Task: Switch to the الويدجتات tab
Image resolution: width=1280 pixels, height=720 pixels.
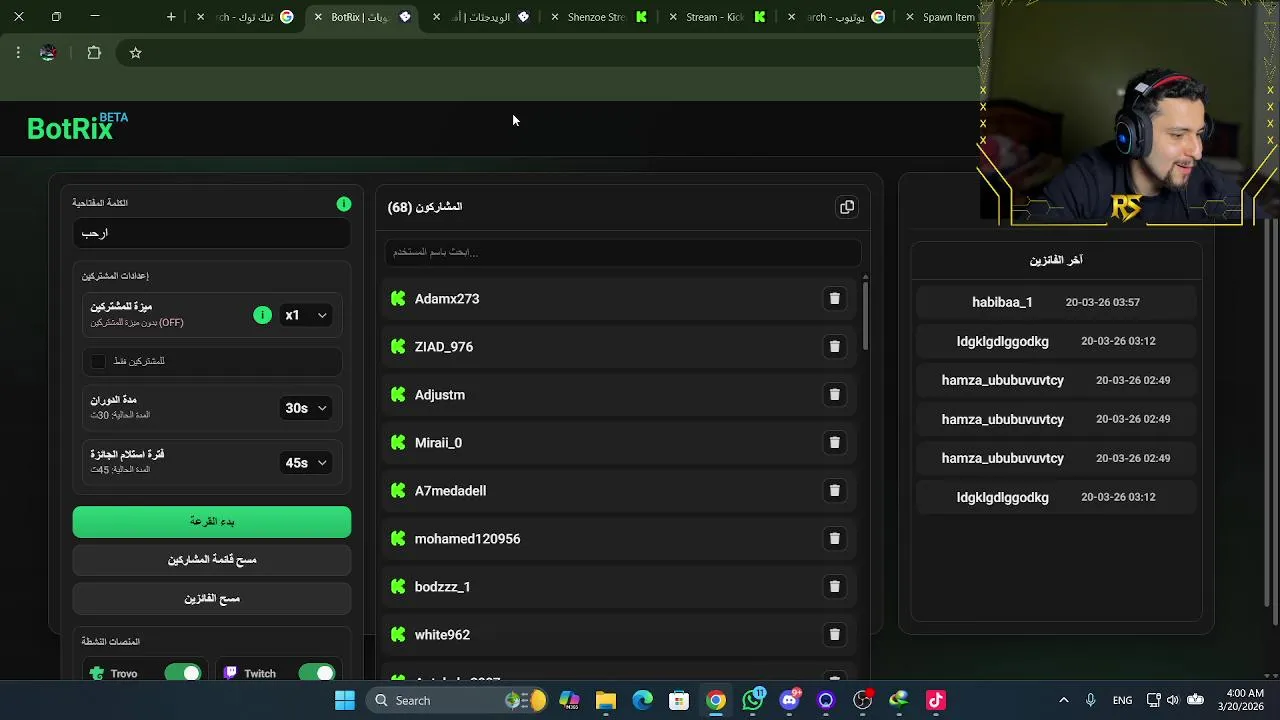Action: [x=482, y=17]
